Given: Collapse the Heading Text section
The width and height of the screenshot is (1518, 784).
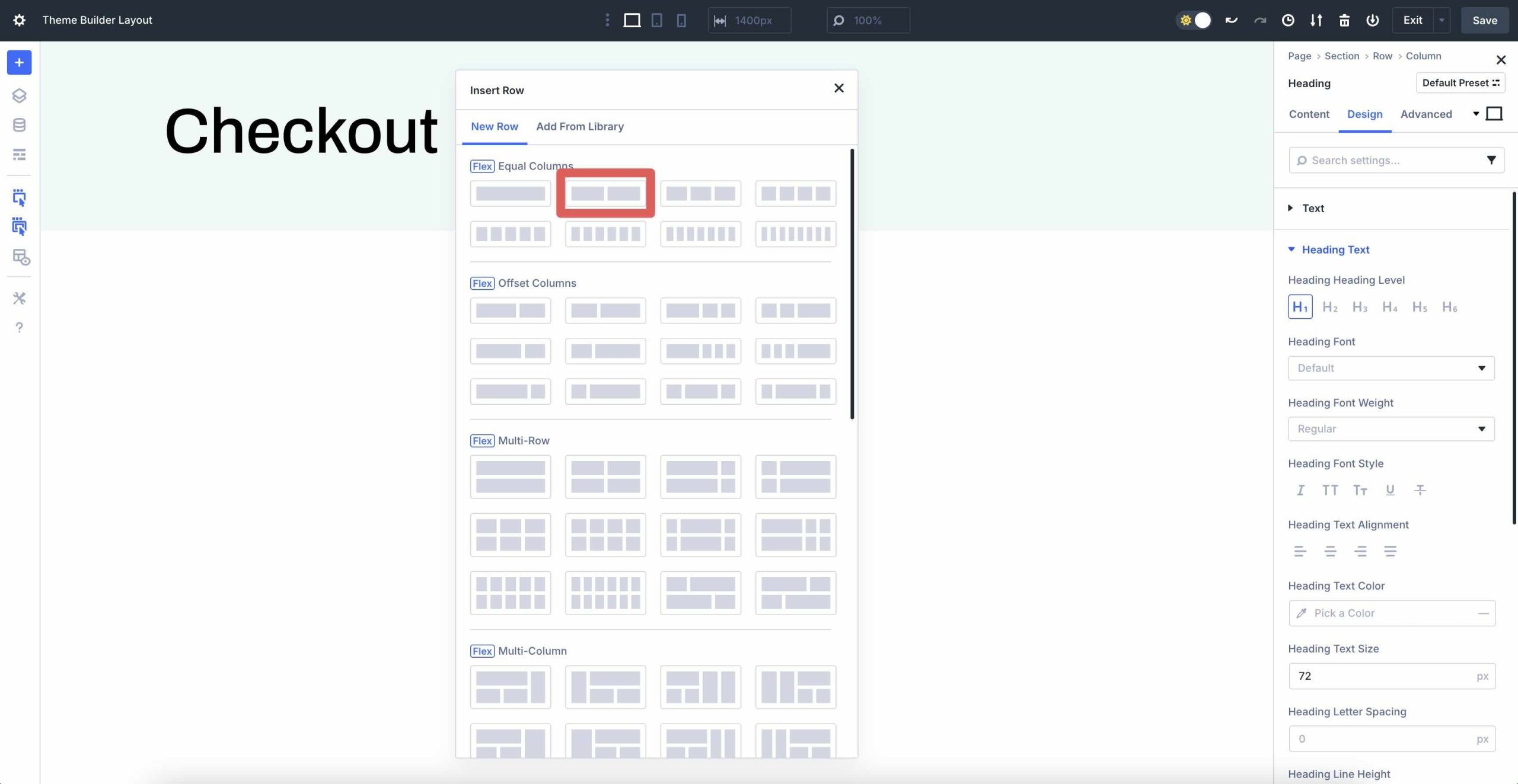Looking at the screenshot, I should 1335,249.
